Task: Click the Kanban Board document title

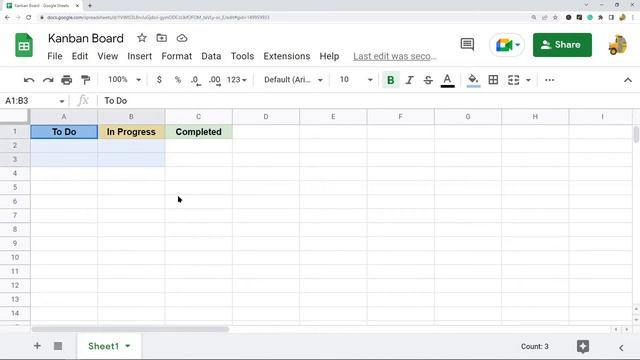Action: (86, 38)
